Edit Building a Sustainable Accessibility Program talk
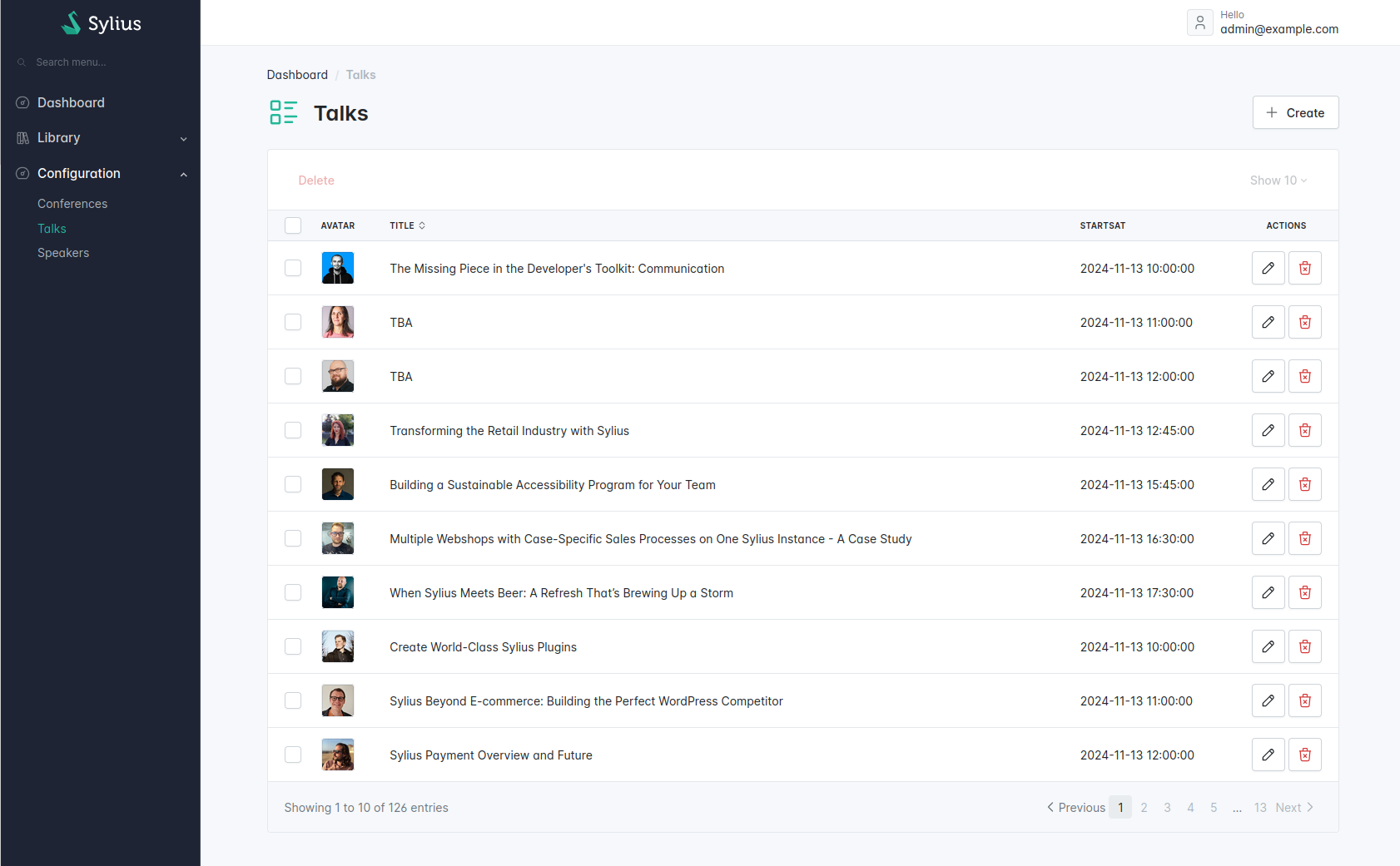 [1268, 484]
